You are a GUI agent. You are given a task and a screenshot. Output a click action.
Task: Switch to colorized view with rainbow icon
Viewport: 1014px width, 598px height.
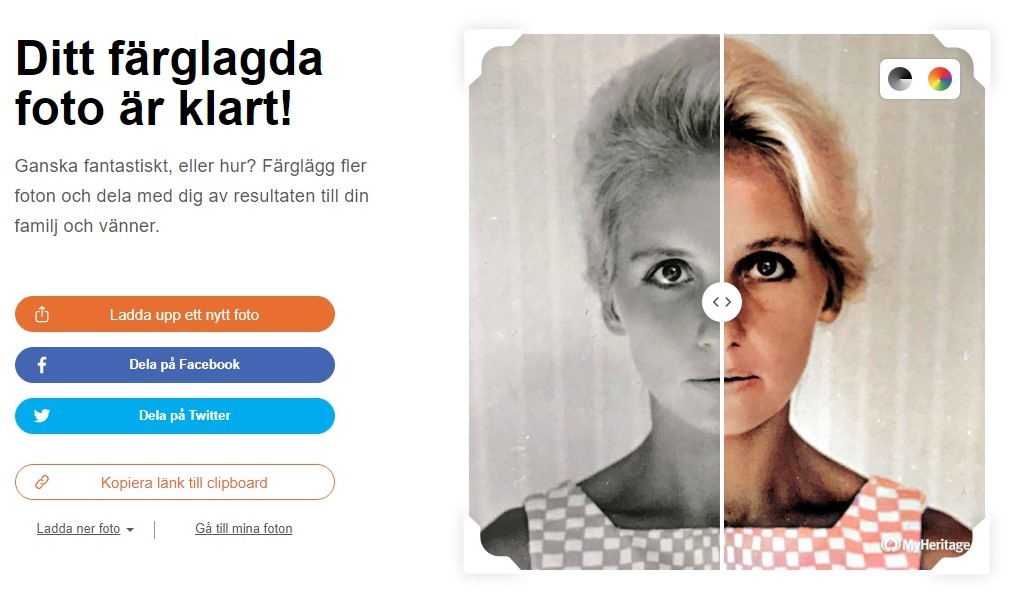click(x=940, y=79)
